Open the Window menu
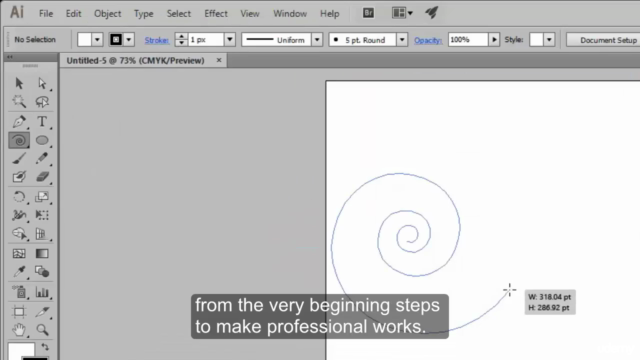640x360 pixels. click(290, 13)
